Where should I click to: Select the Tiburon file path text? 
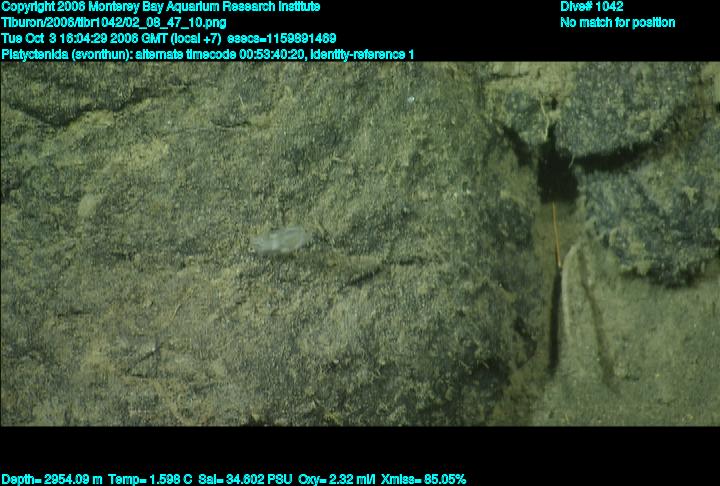coord(114,22)
